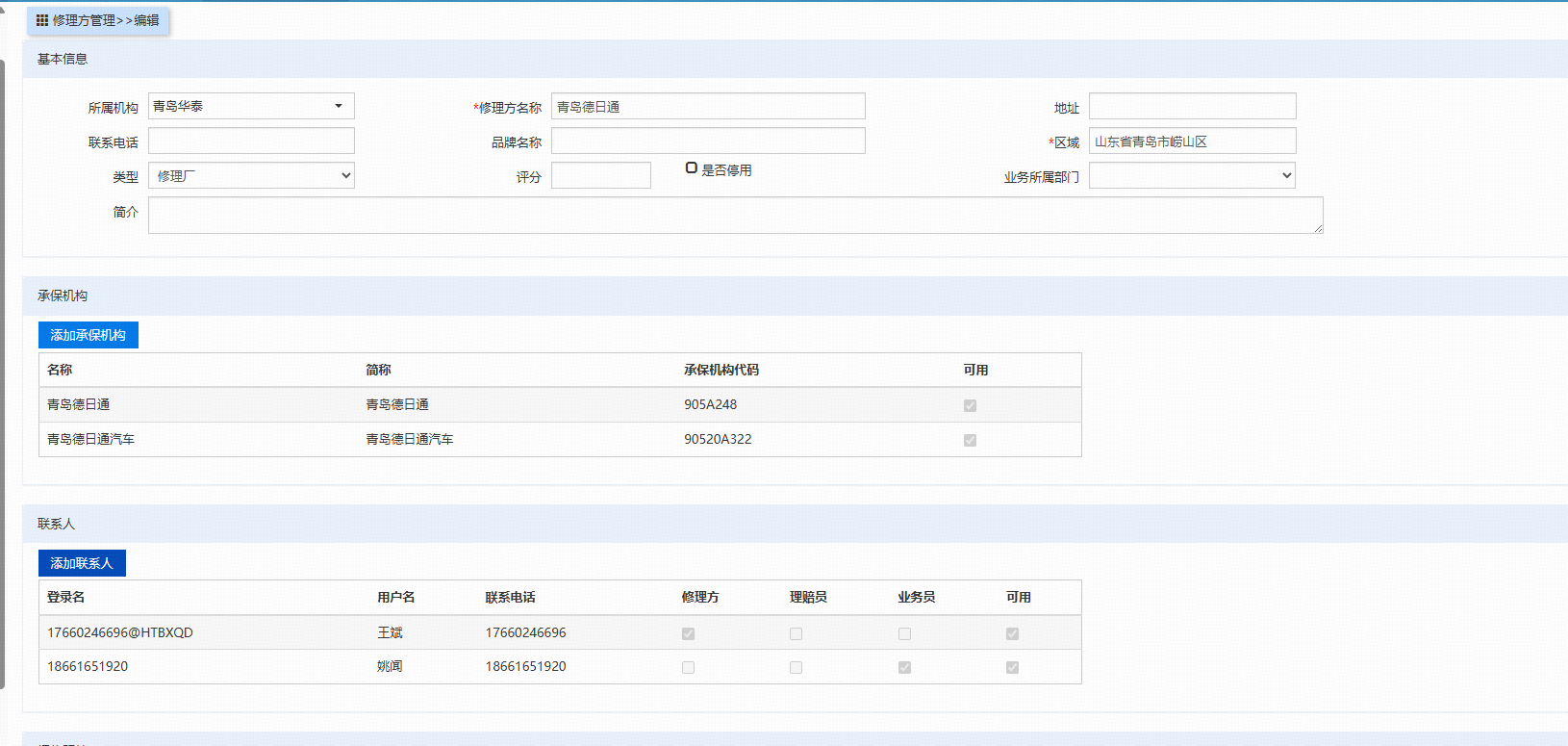Toggle 业务员 checkbox for 王斌 row
Image resolution: width=1568 pixels, height=746 pixels.
click(x=904, y=633)
